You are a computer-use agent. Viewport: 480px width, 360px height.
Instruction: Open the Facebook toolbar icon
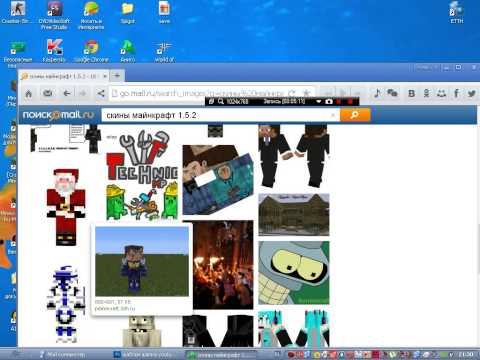tap(456, 93)
